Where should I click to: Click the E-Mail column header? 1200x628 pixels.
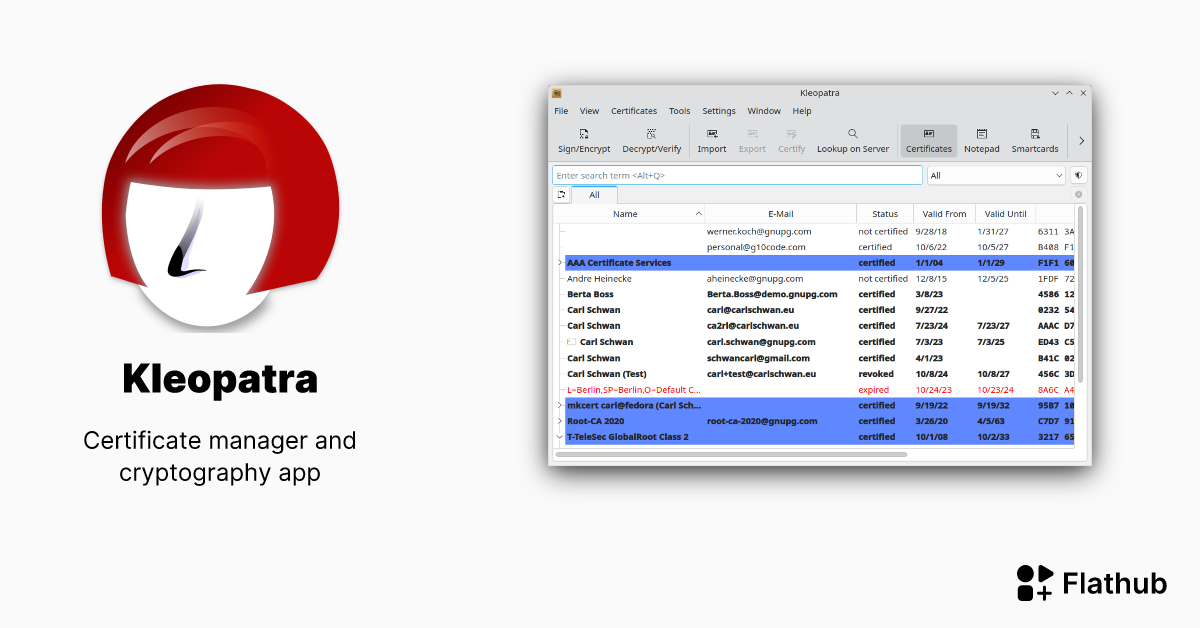coord(781,214)
